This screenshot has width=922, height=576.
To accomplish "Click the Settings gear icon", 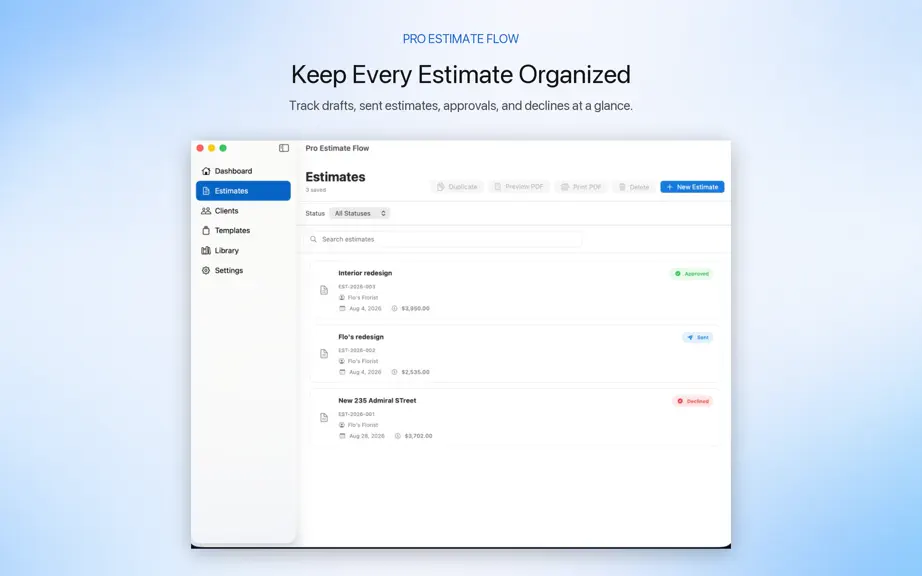I will click(206, 270).
